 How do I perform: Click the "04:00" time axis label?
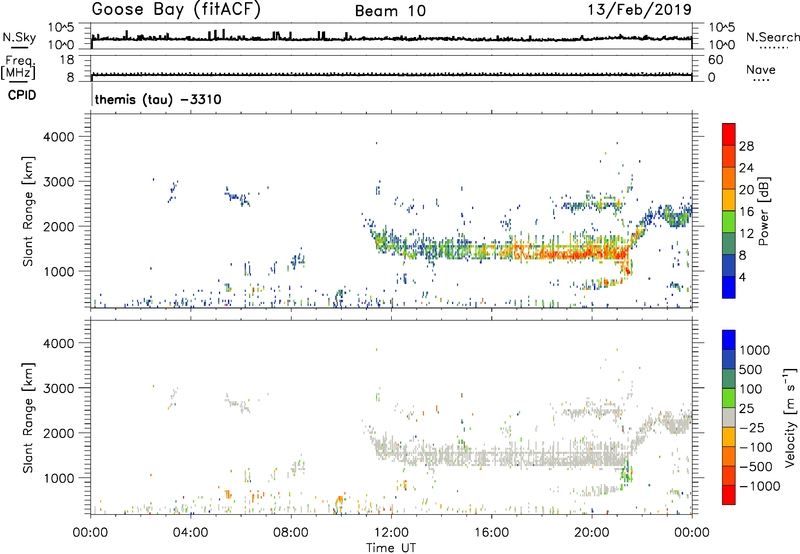pyautogui.click(x=190, y=533)
